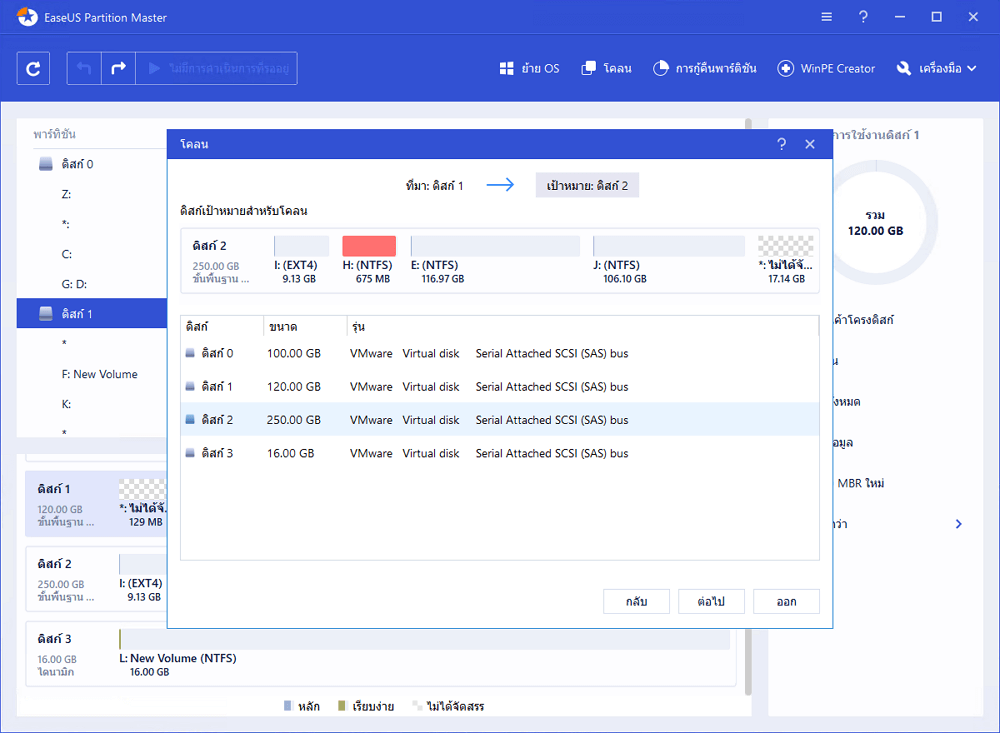Select K: partition in tree

tap(66, 404)
